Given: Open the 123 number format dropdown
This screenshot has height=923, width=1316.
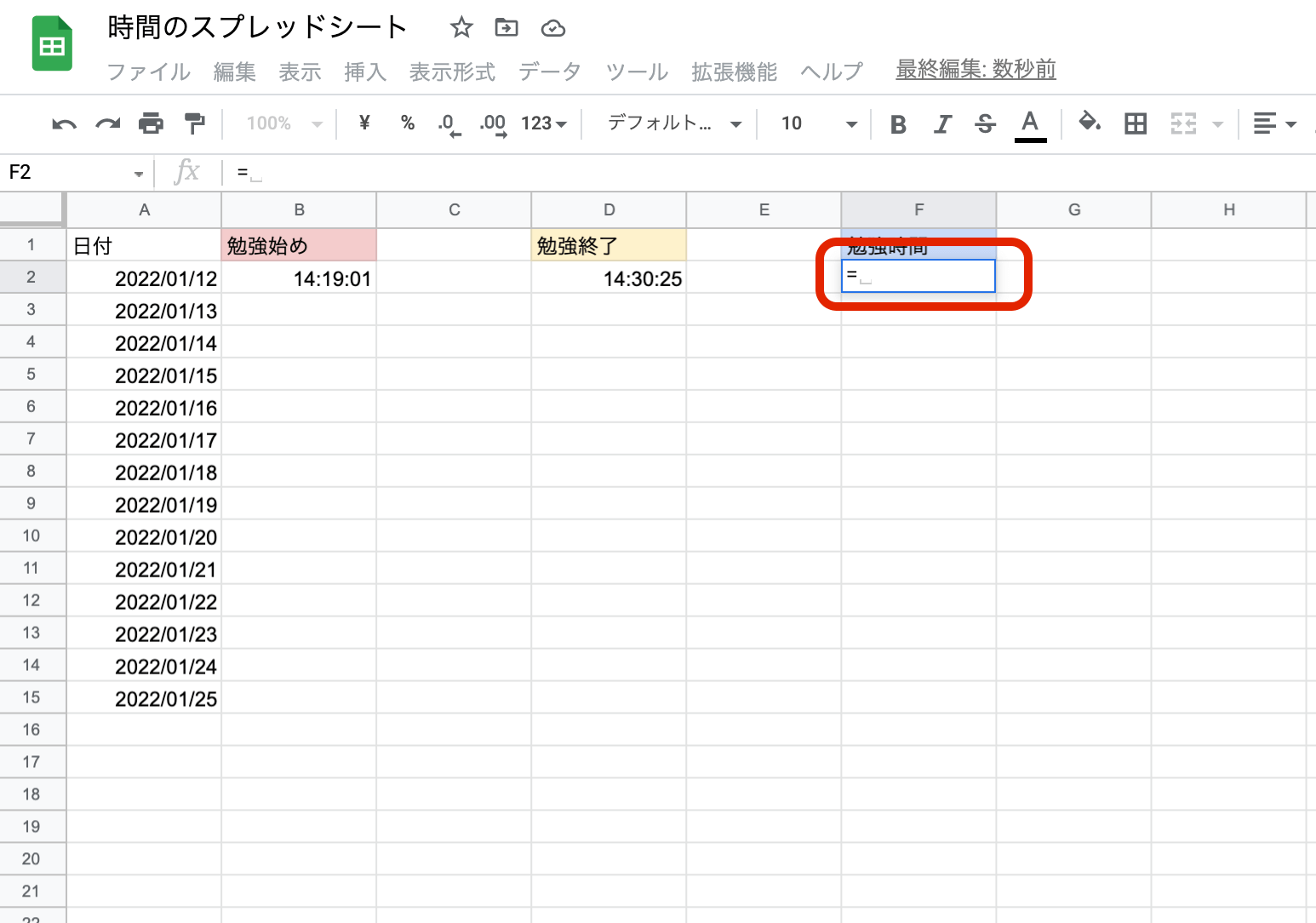Looking at the screenshot, I should [x=544, y=124].
